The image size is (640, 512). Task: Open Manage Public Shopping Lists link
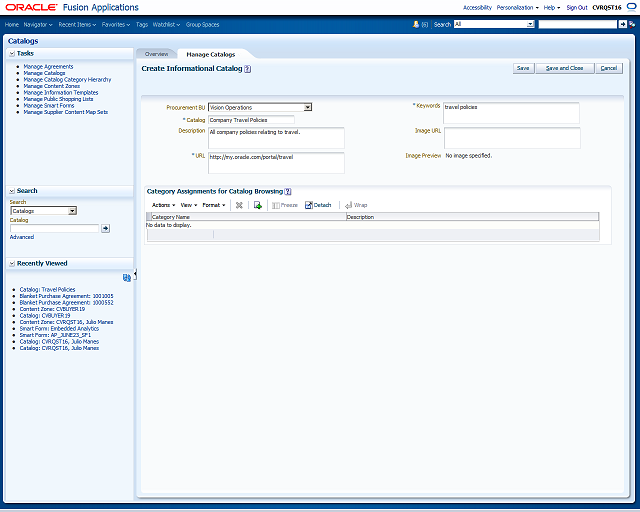[58, 99]
